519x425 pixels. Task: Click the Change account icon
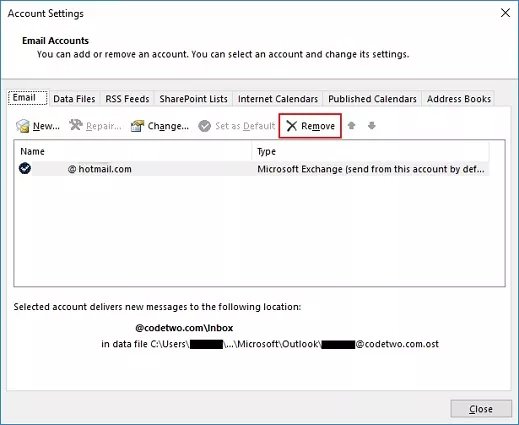(137, 126)
